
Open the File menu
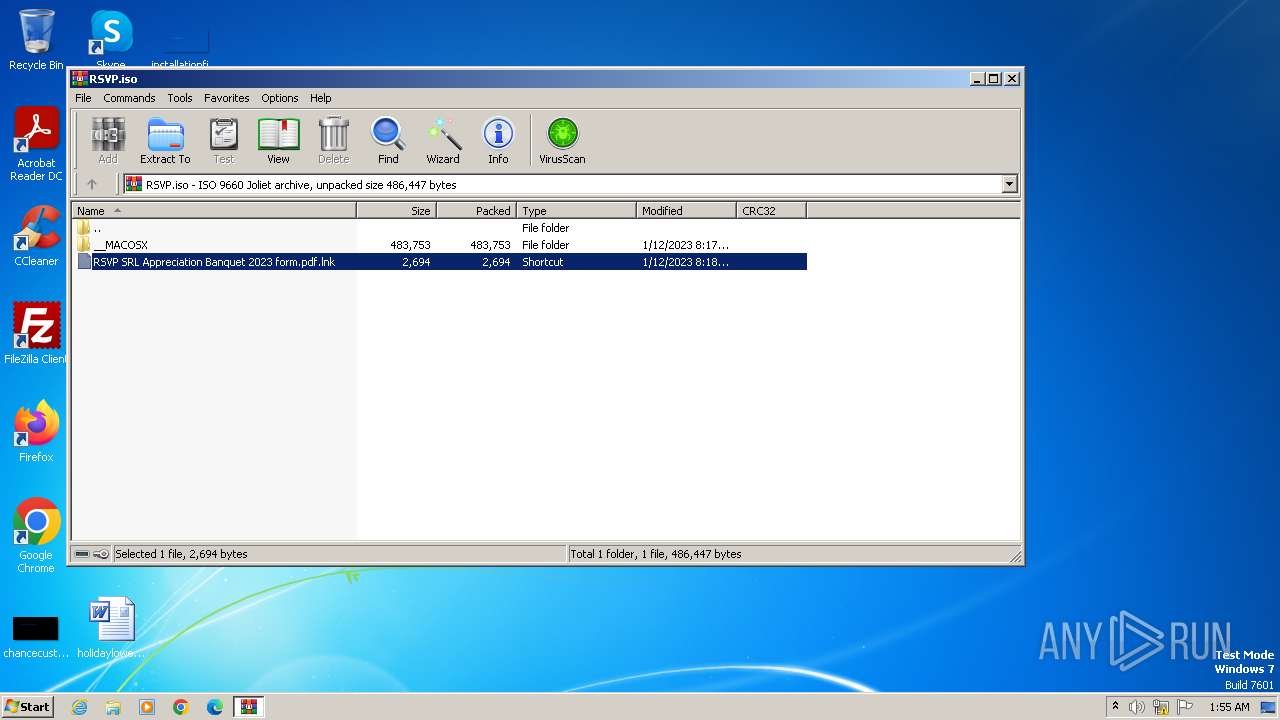83,98
